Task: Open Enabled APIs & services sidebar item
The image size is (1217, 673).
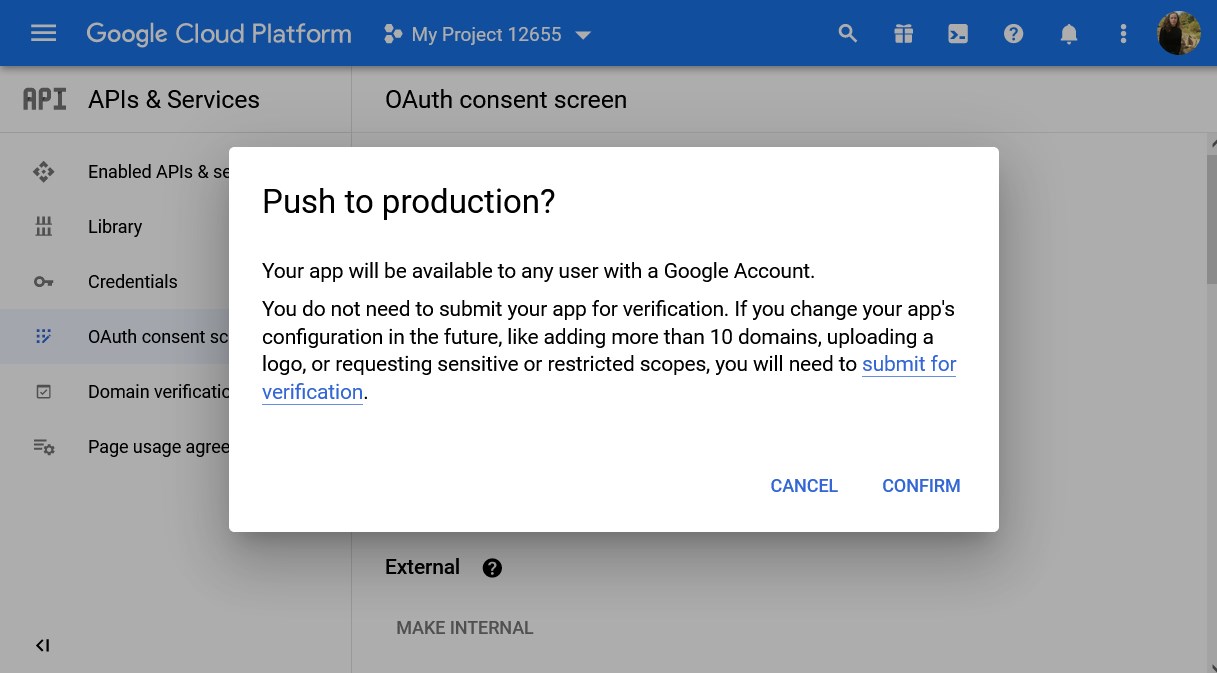Action: (x=114, y=172)
